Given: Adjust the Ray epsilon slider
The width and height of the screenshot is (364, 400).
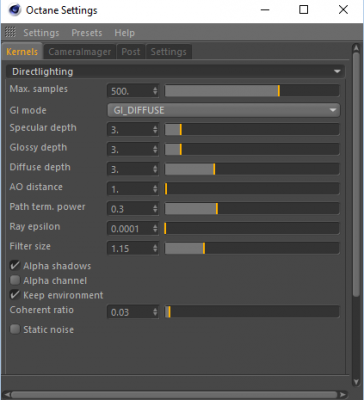Looking at the screenshot, I should [x=252, y=228].
